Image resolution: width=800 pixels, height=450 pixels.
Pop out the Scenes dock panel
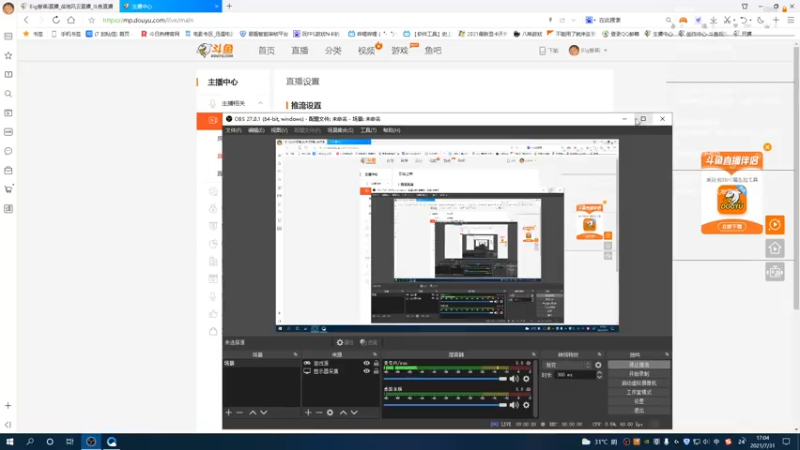[x=295, y=354]
